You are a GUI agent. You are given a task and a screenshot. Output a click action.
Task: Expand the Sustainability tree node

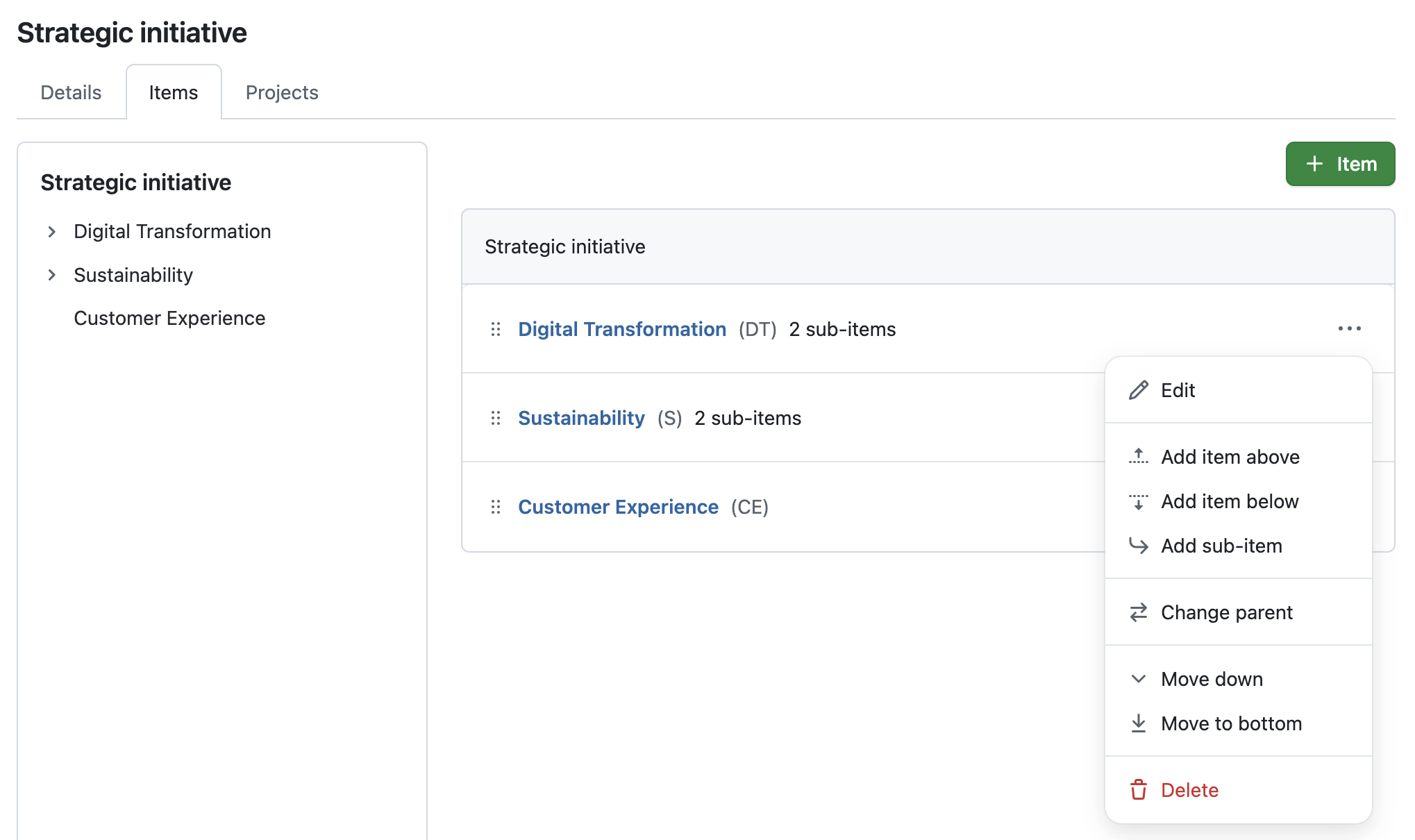tap(52, 275)
